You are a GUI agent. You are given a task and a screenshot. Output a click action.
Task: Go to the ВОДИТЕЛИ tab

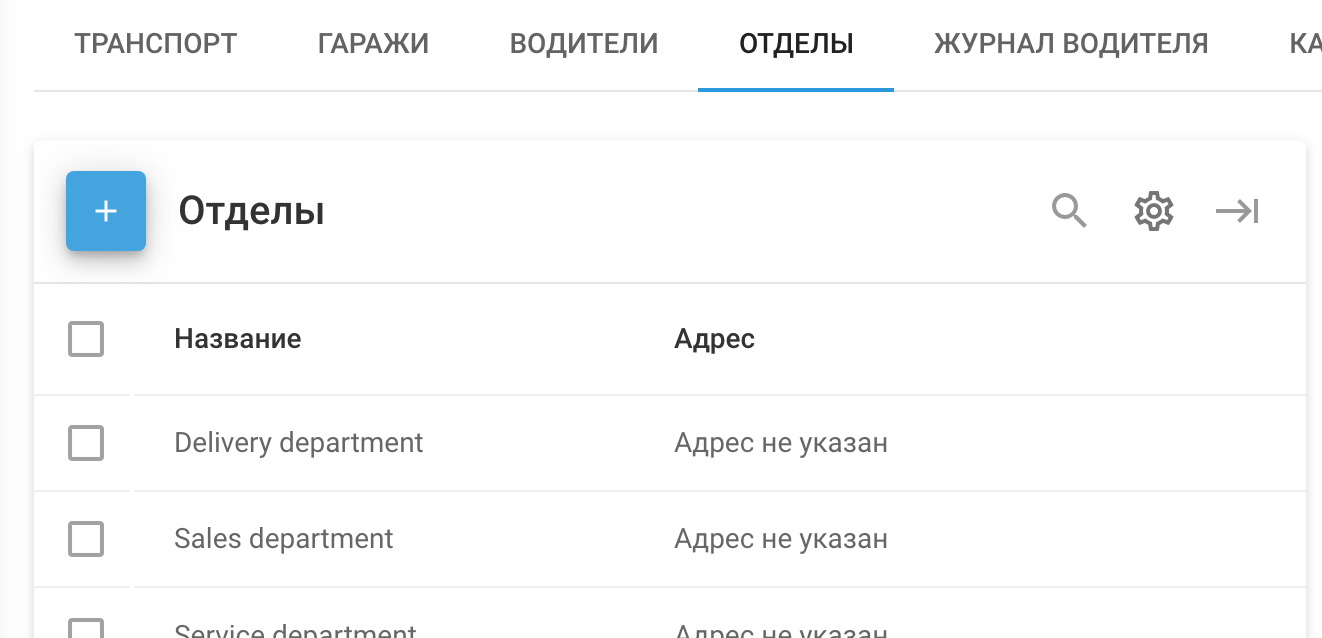coord(584,44)
